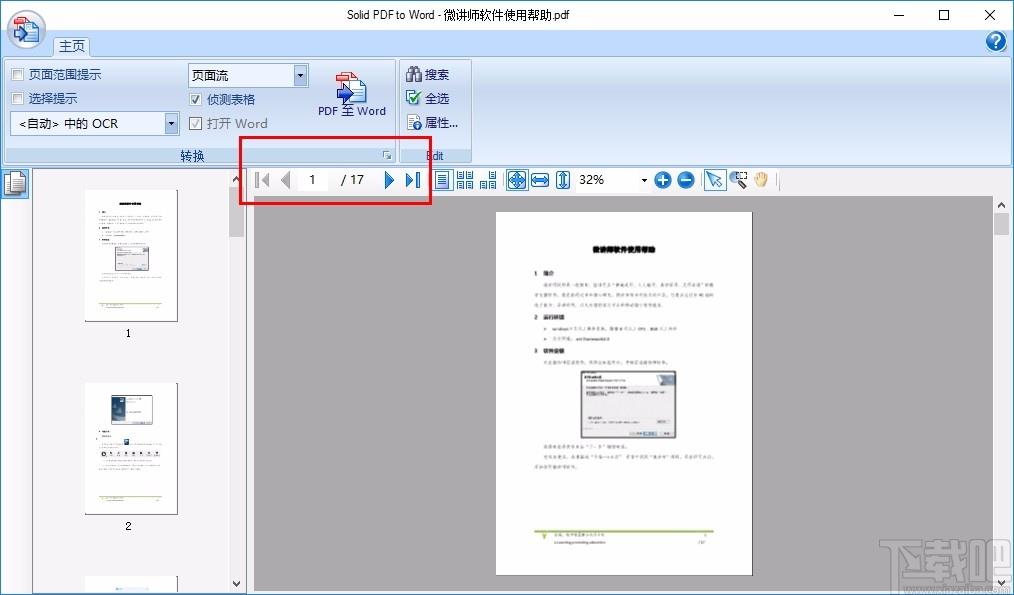Maximize the application window
This screenshot has height=595, width=1014.
(x=944, y=15)
